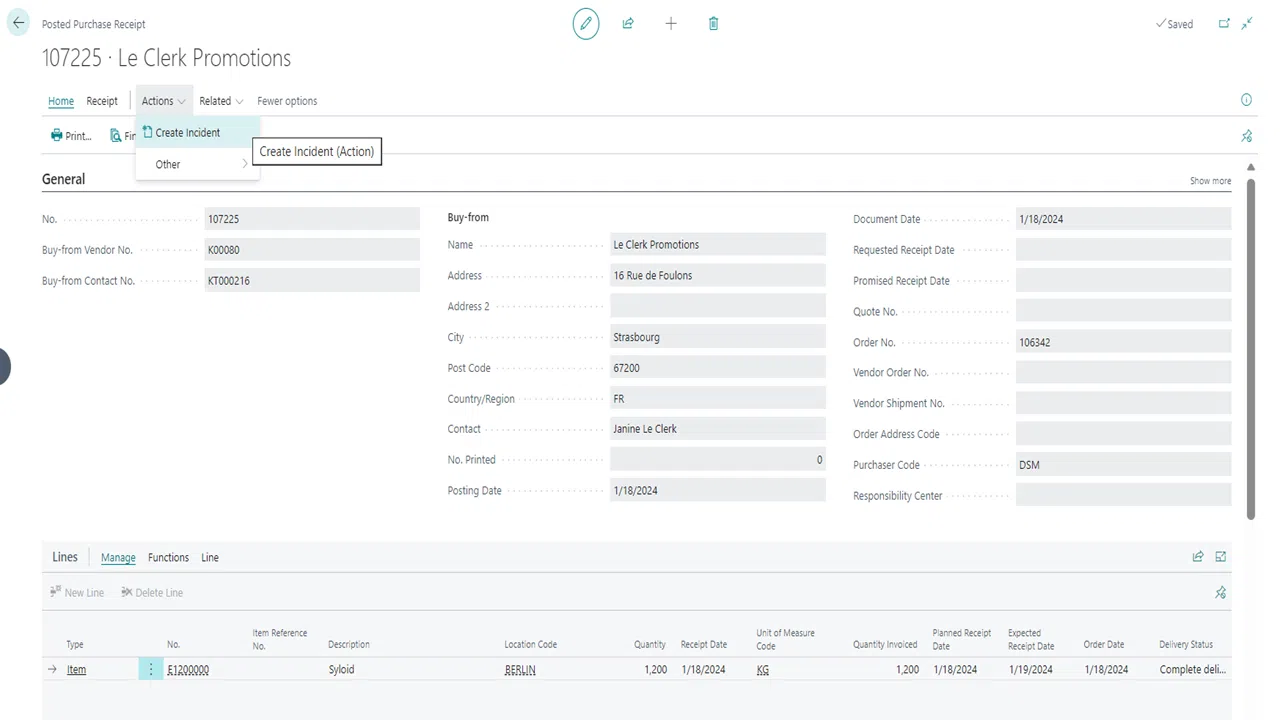Click the information icon near the action bar
Viewport: 1280px width, 720px height.
pyautogui.click(x=1246, y=100)
